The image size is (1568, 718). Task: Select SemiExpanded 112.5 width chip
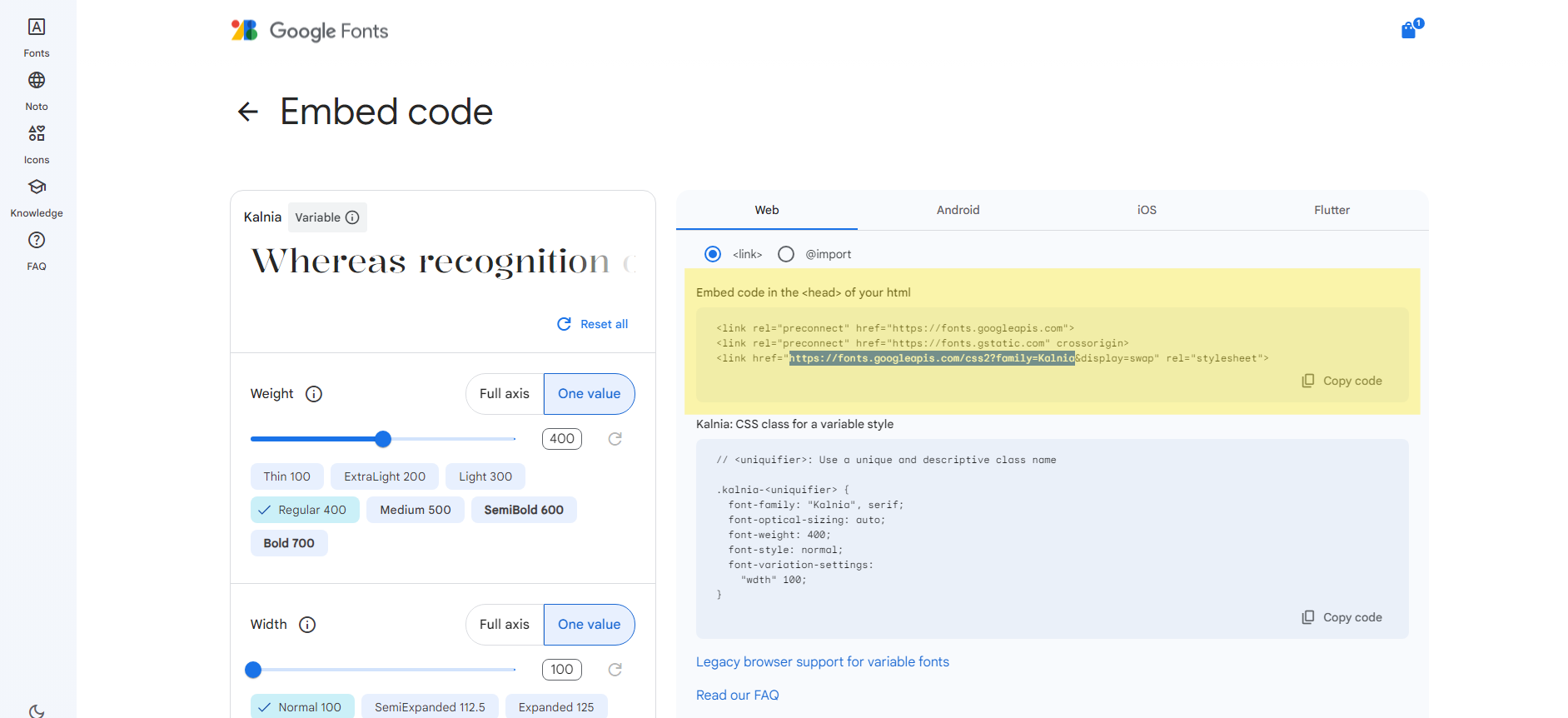(430, 707)
